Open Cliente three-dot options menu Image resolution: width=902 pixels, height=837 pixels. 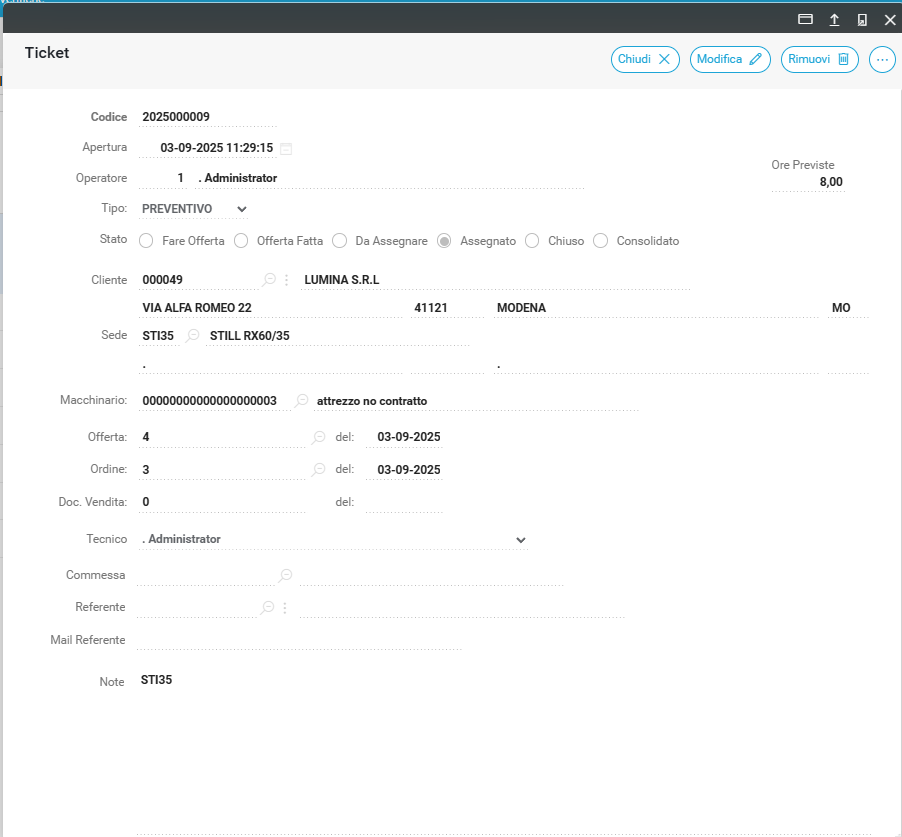[286, 280]
